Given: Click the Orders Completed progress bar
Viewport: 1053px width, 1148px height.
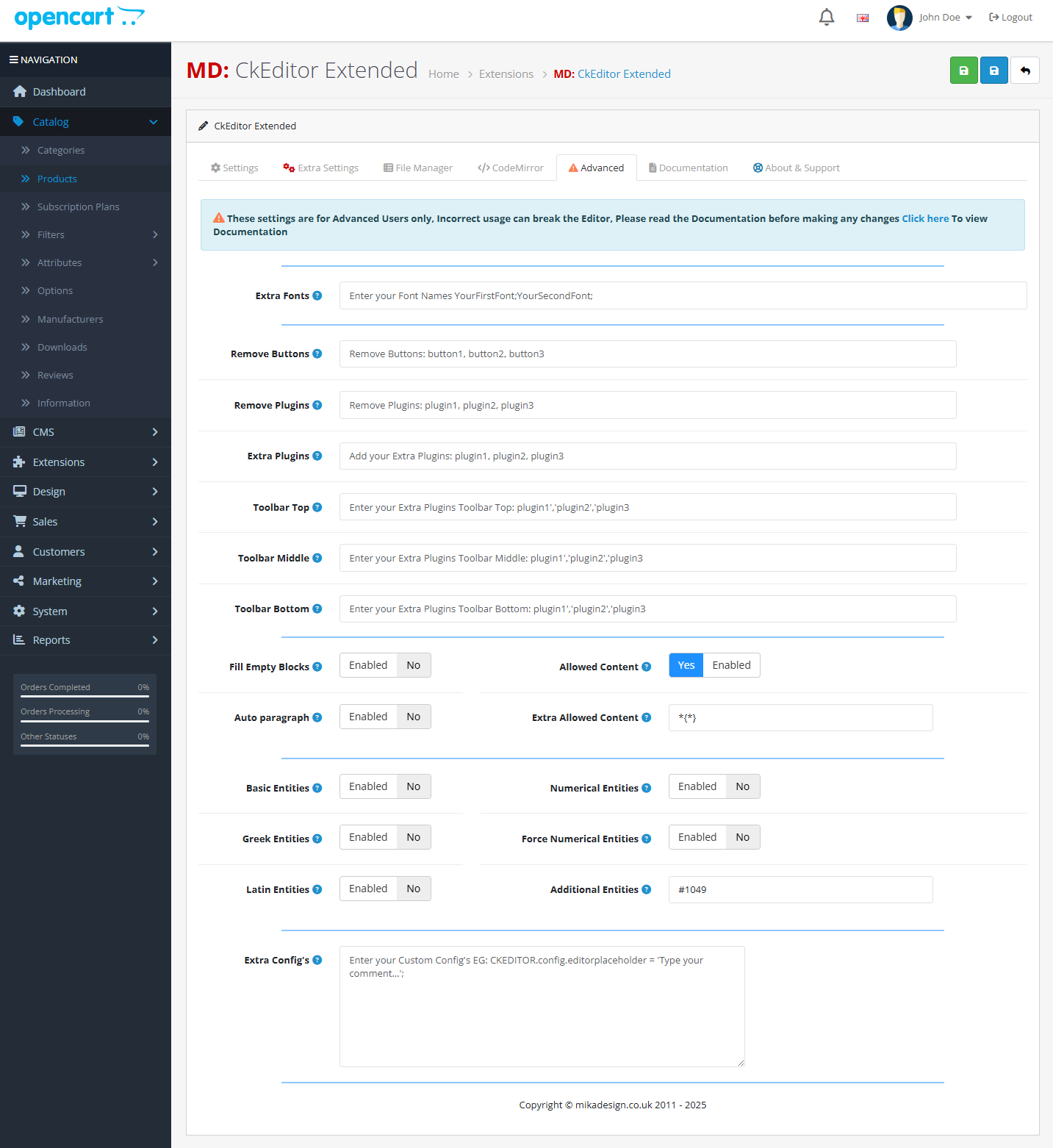Looking at the screenshot, I should coord(85,696).
